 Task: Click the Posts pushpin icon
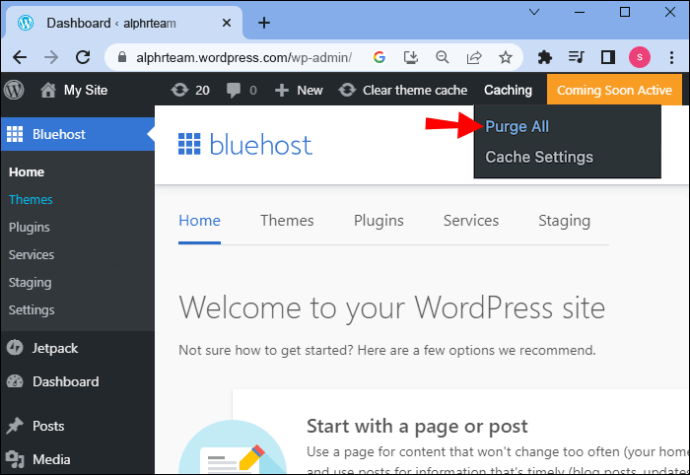coord(15,426)
